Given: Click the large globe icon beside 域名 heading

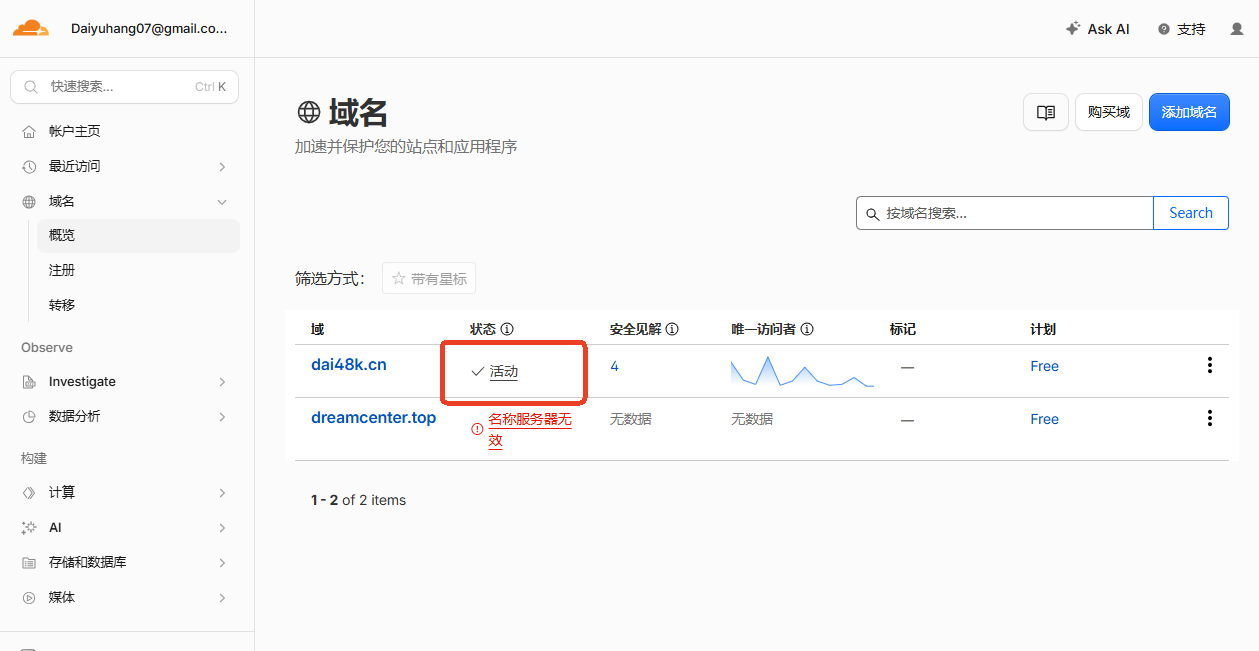Looking at the screenshot, I should point(309,112).
